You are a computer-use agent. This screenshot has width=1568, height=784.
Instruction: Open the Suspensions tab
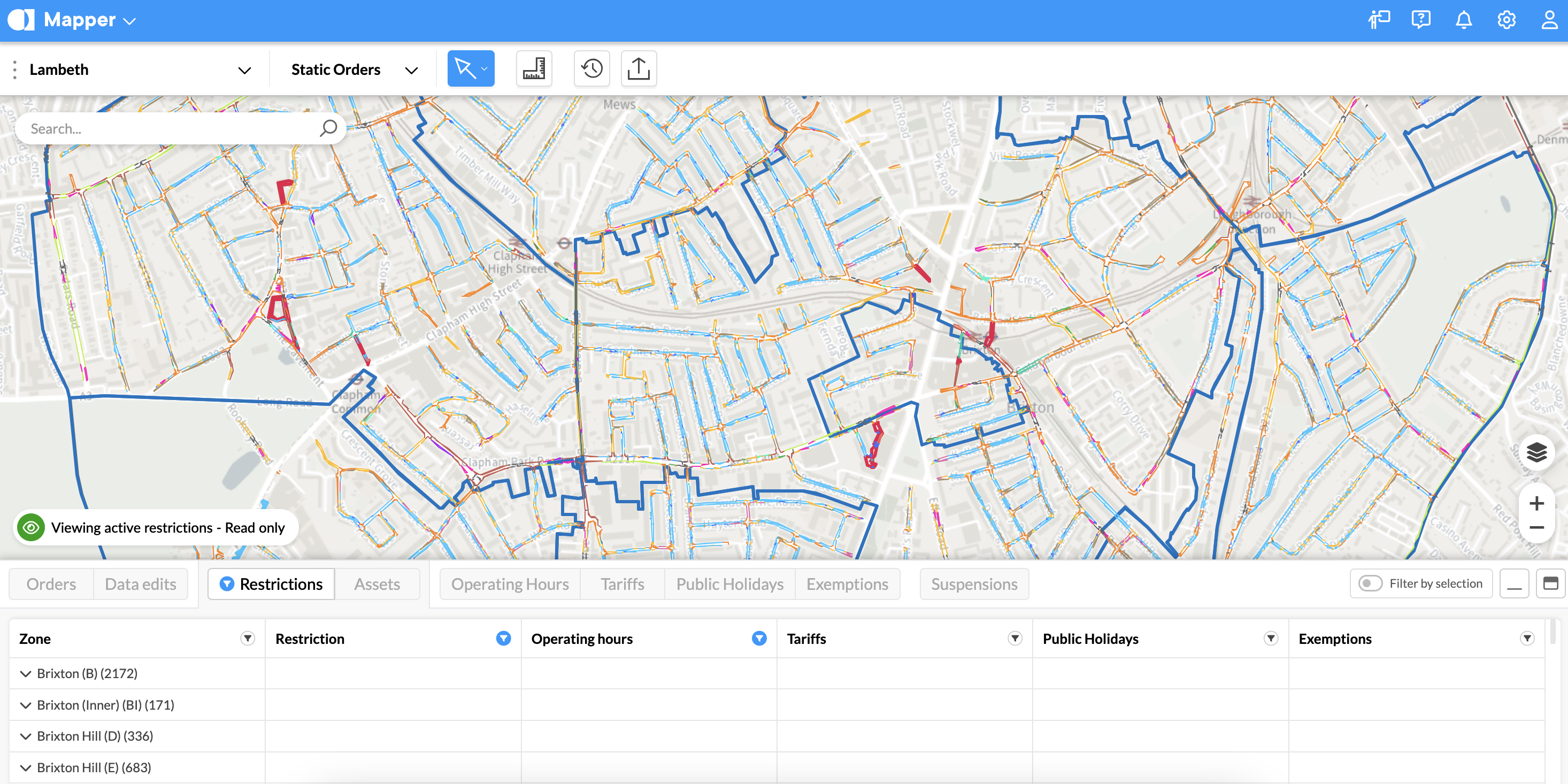point(973,584)
